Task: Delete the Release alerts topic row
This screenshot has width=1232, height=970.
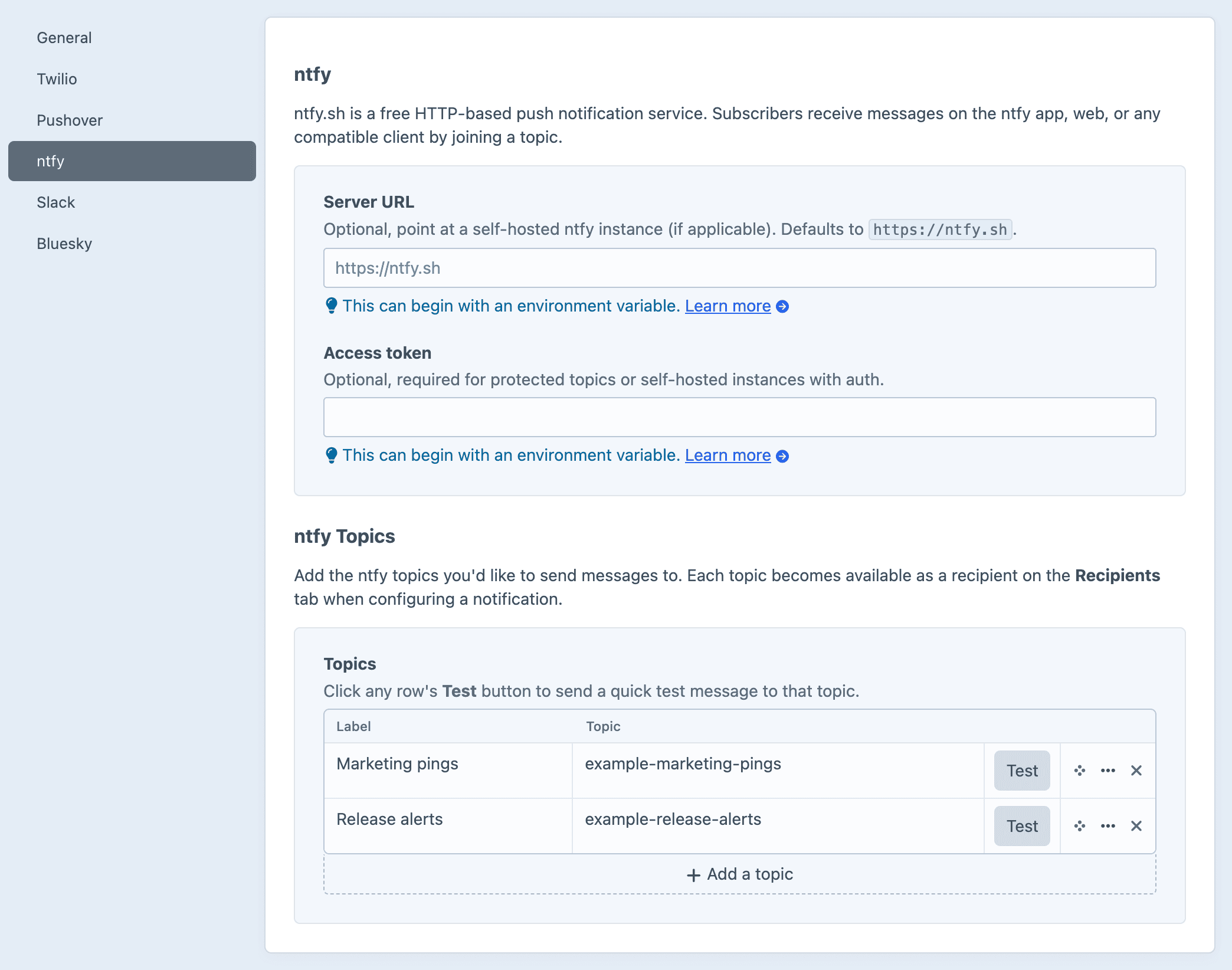Action: click(x=1136, y=826)
